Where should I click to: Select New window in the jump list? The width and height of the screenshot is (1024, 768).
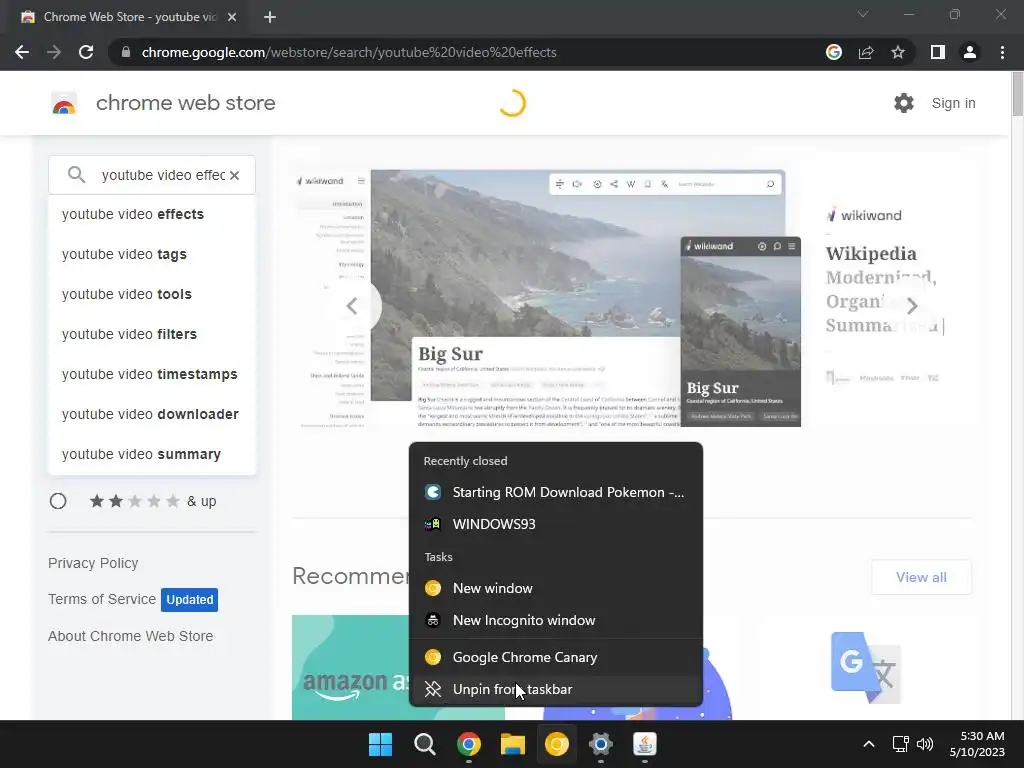click(x=556, y=588)
